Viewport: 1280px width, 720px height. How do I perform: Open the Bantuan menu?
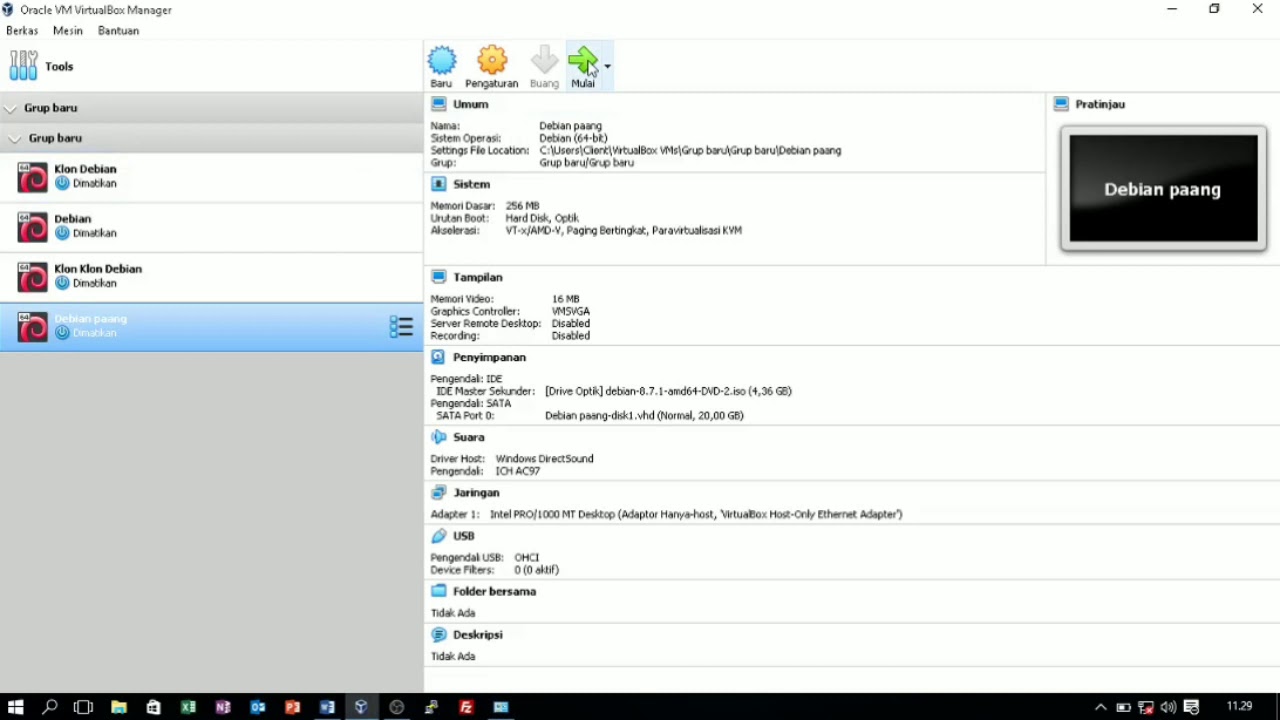coord(118,31)
